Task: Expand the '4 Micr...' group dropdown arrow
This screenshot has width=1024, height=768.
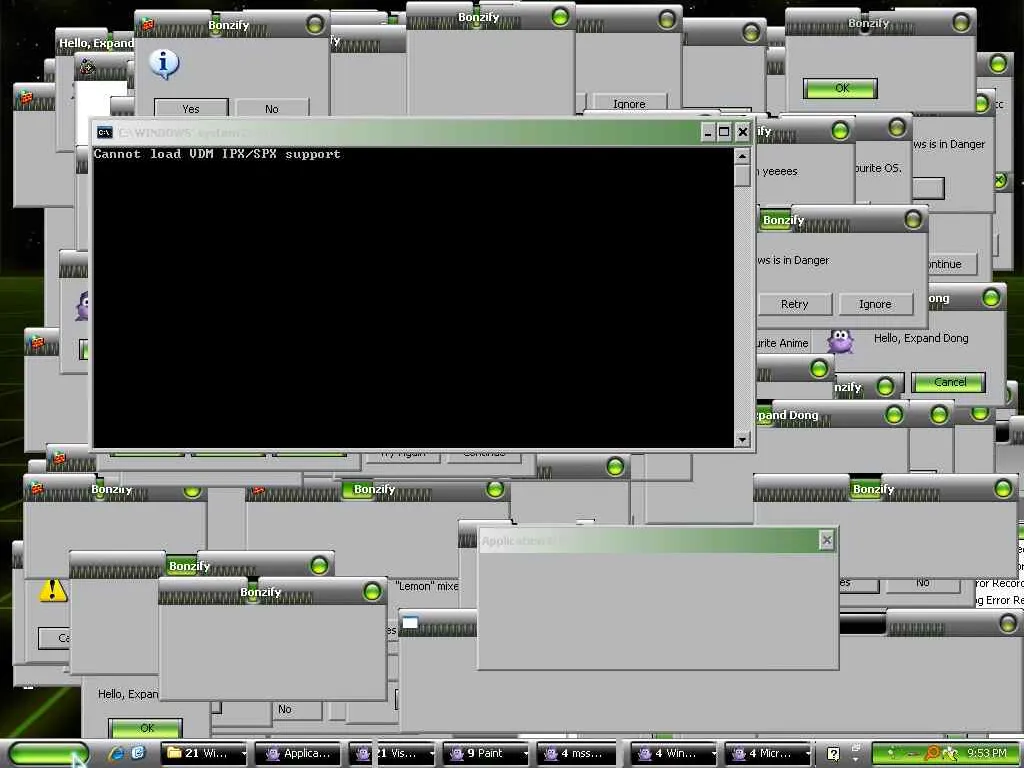Action: tap(807, 754)
